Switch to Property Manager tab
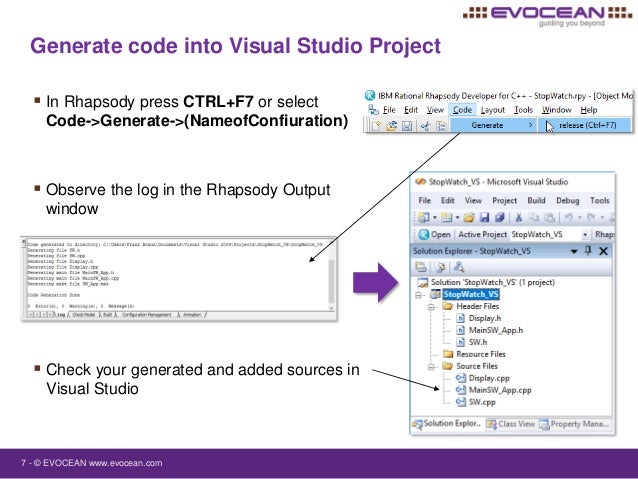The image size is (638, 479). pos(574,424)
